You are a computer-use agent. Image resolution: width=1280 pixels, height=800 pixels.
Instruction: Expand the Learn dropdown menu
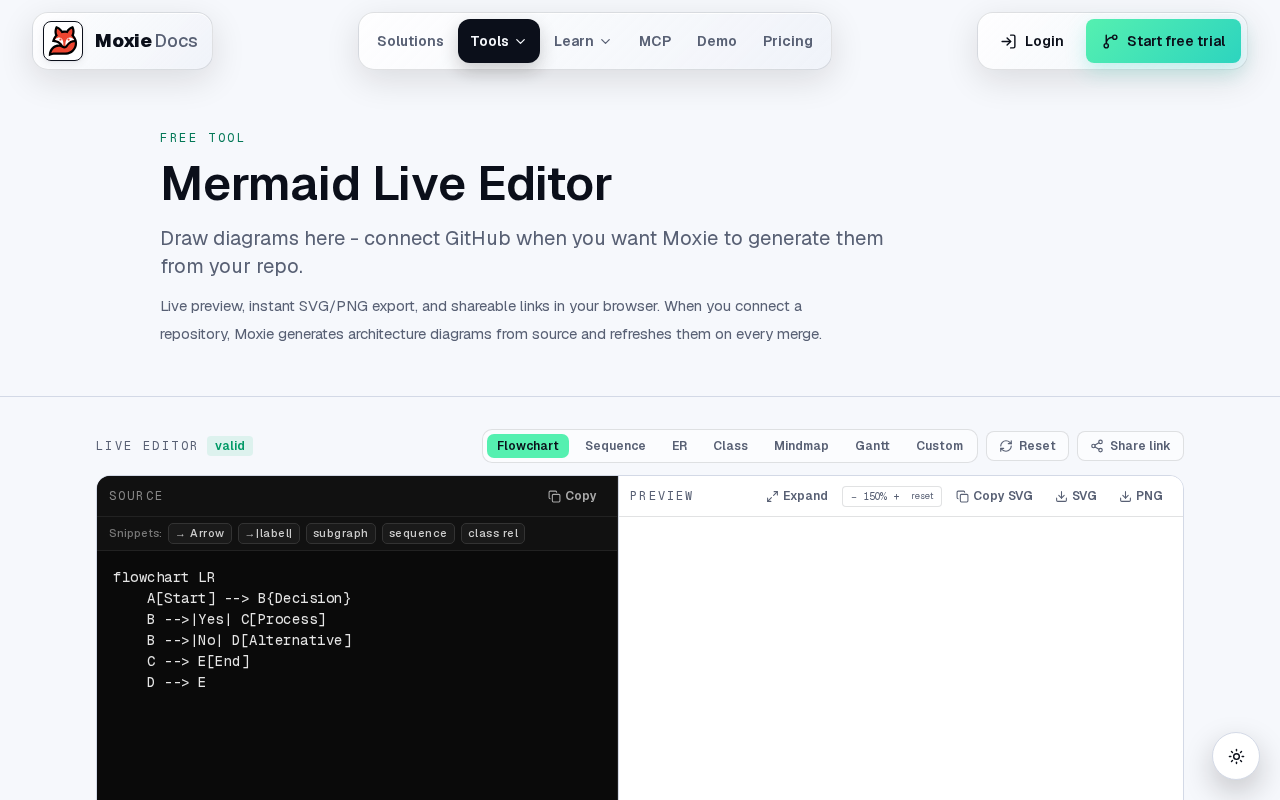[583, 41]
